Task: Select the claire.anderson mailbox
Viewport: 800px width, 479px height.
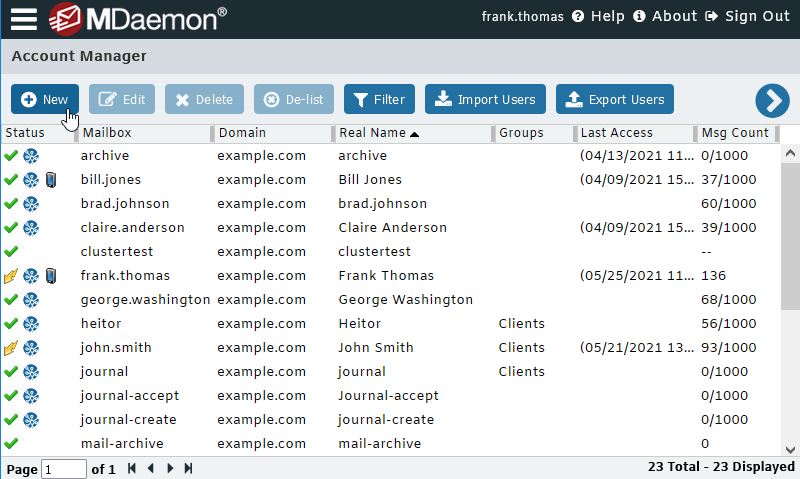Action: click(x=133, y=228)
